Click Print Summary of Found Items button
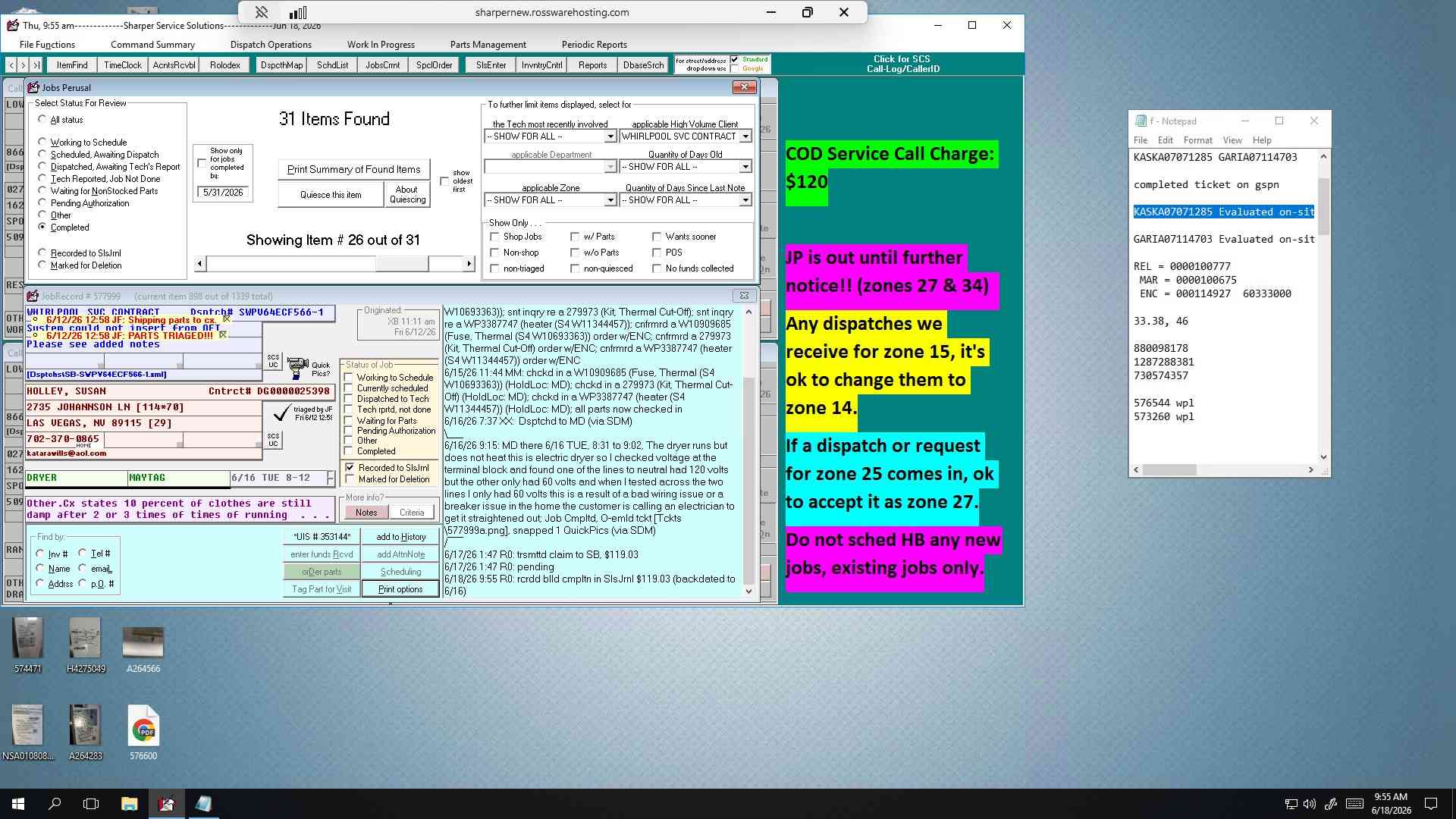 tap(353, 169)
